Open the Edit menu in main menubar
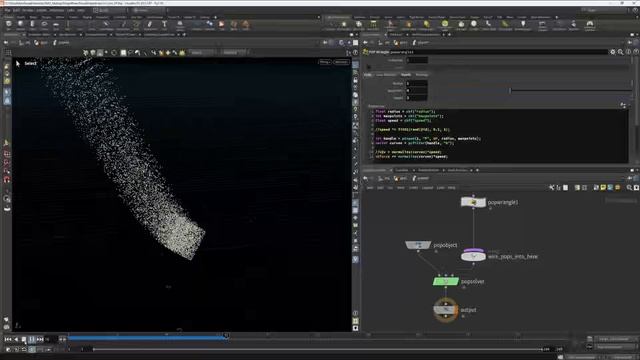The width and height of the screenshot is (640, 360). coord(16,10)
